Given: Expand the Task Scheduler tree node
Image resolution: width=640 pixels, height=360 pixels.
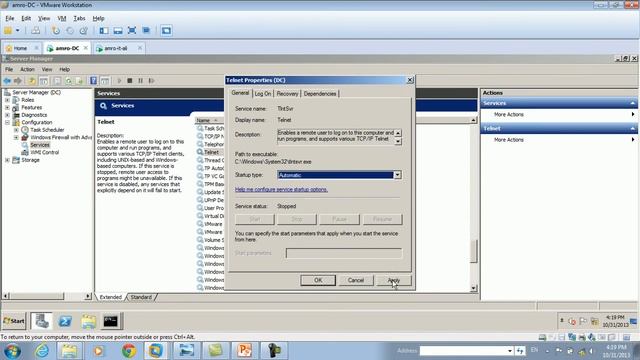Looking at the screenshot, I should click(x=16, y=130).
